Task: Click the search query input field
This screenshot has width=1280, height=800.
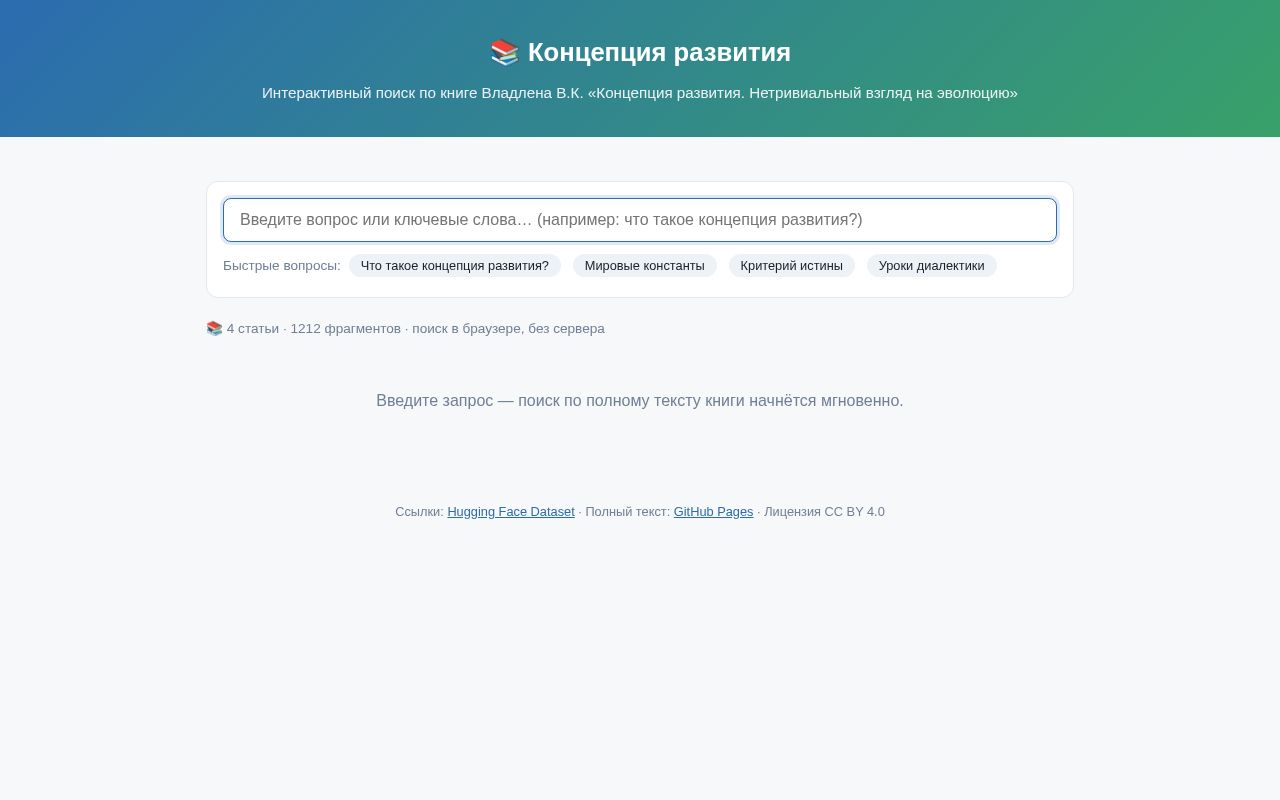Action: pyautogui.click(x=640, y=220)
